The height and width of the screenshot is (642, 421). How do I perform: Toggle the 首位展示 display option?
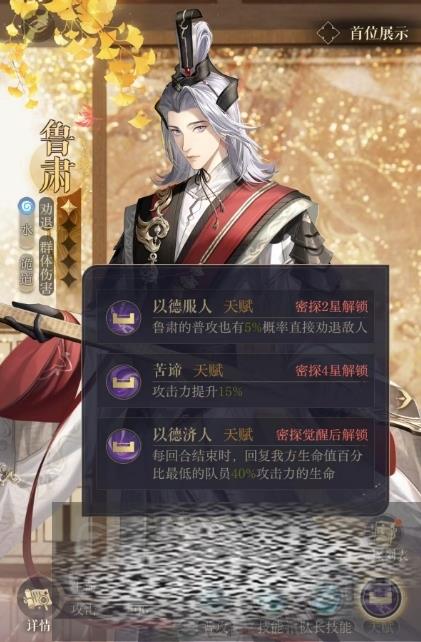(x=362, y=33)
